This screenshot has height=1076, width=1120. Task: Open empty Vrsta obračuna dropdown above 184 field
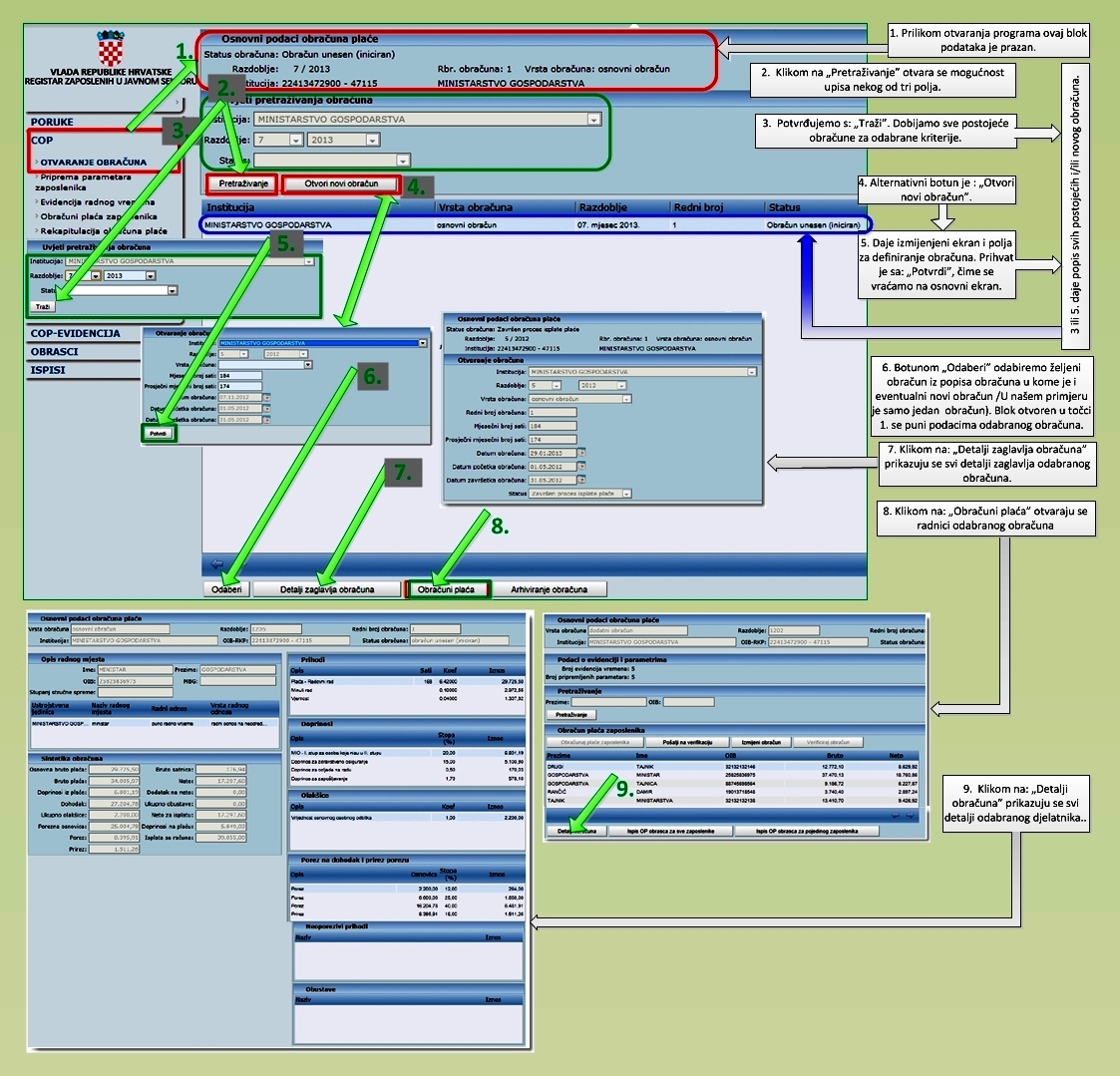(x=308, y=365)
